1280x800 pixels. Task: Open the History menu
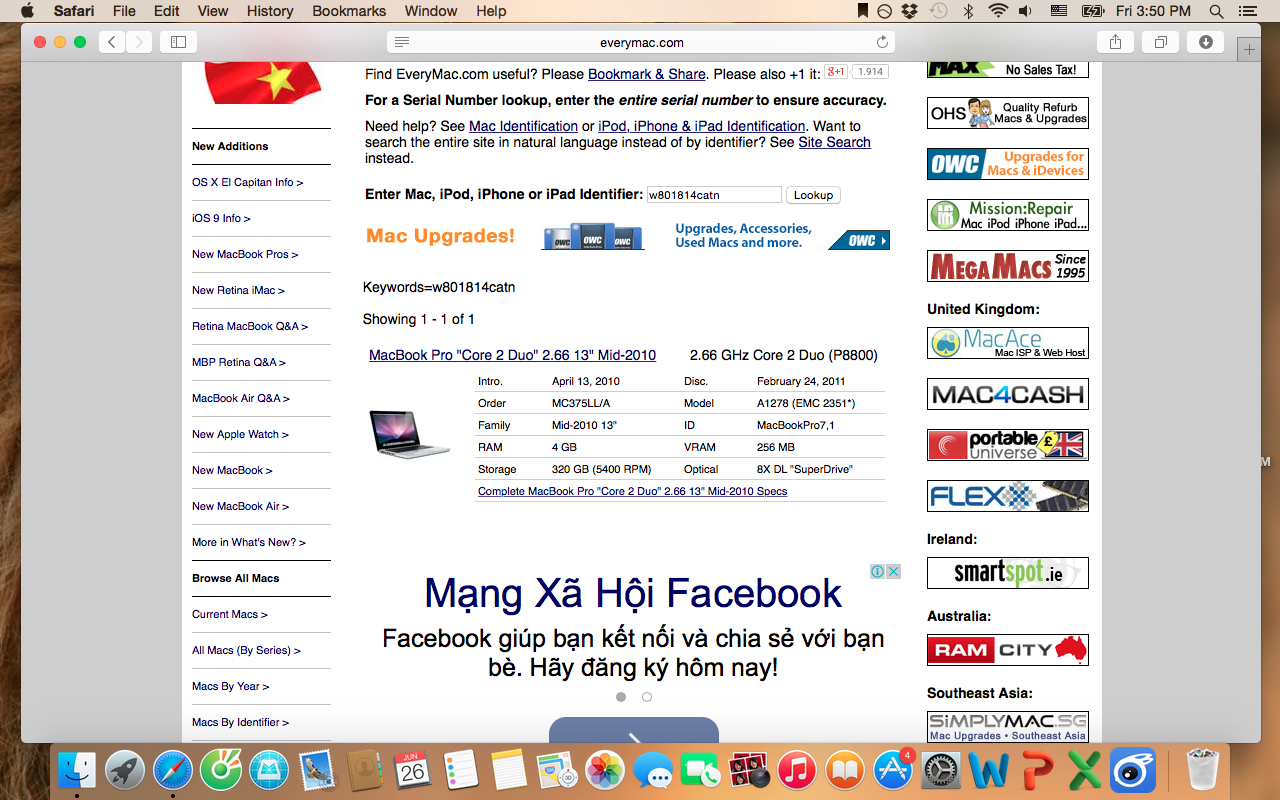[270, 11]
